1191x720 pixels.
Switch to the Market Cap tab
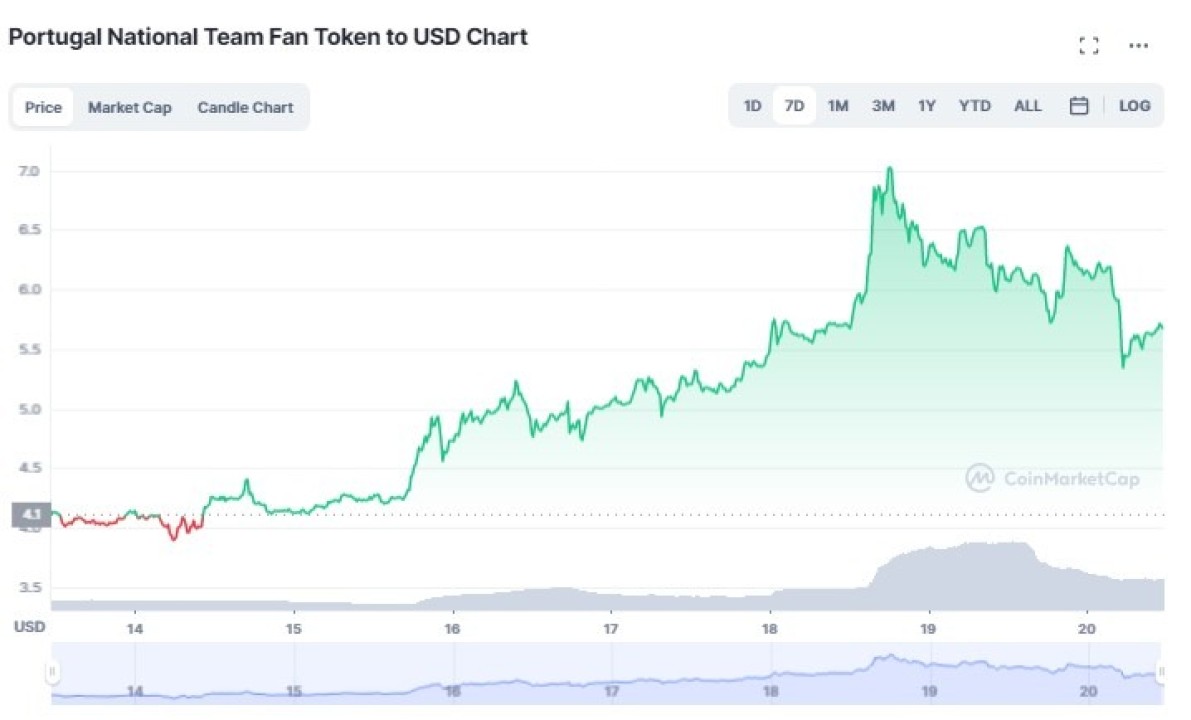point(130,107)
